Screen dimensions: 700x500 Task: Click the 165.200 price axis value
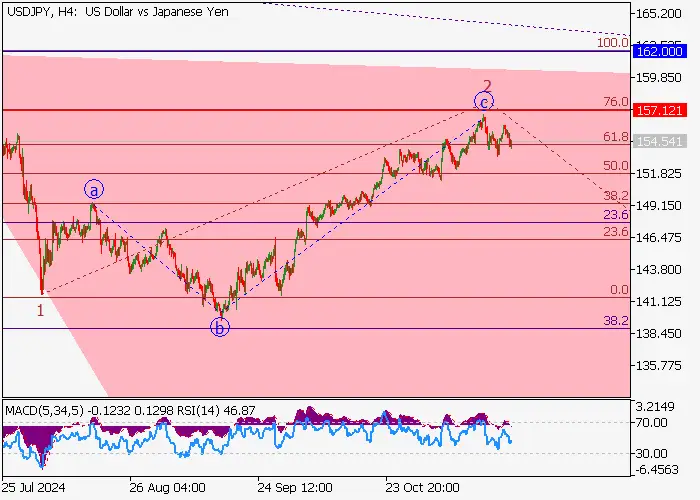click(659, 14)
